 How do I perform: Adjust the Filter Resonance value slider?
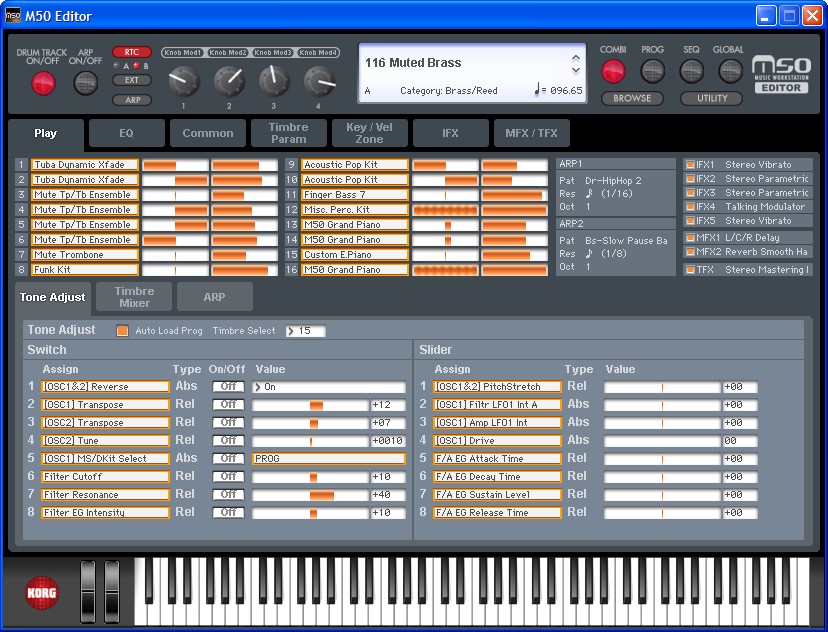click(310, 495)
